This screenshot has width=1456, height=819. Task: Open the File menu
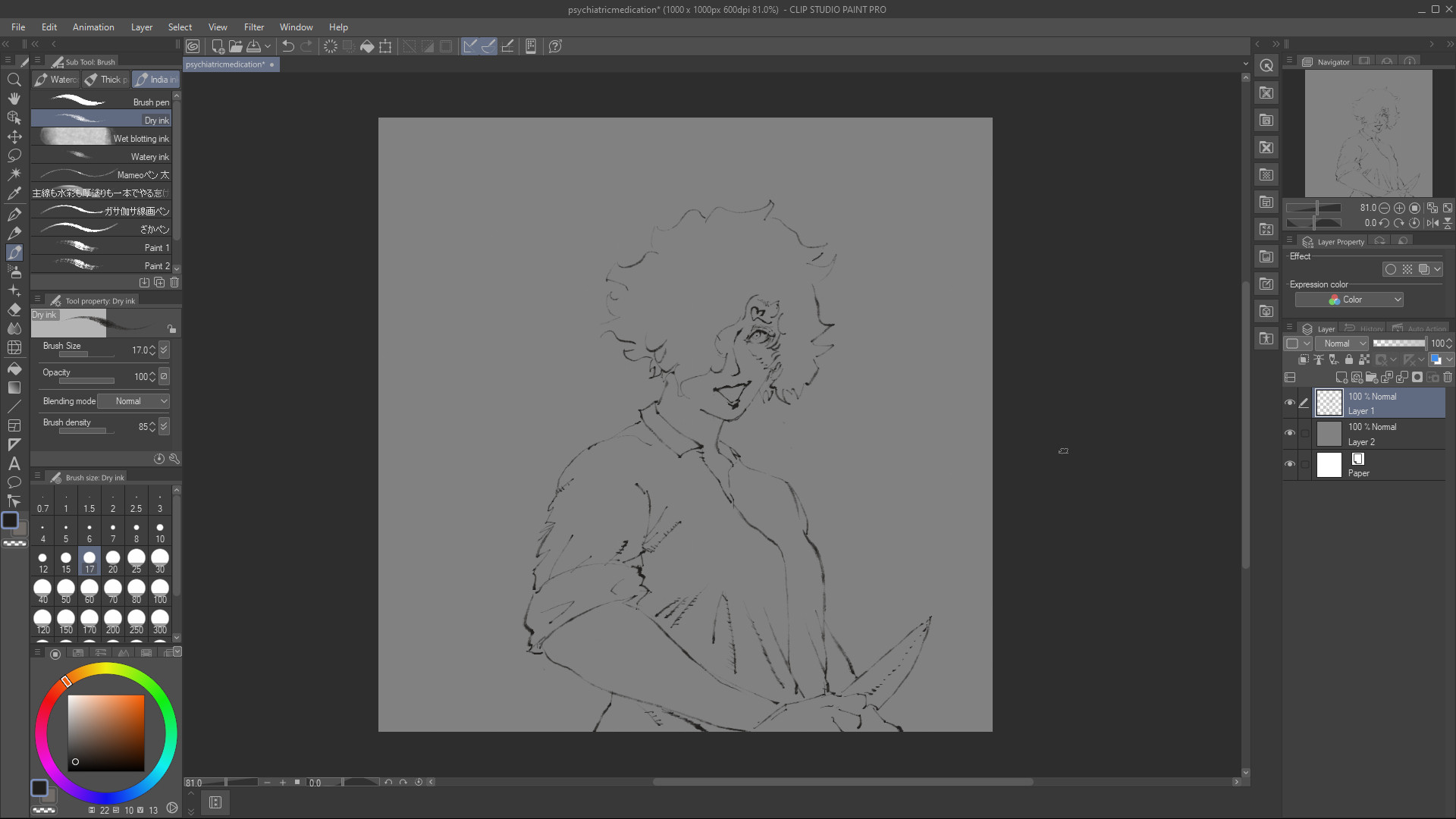point(18,27)
